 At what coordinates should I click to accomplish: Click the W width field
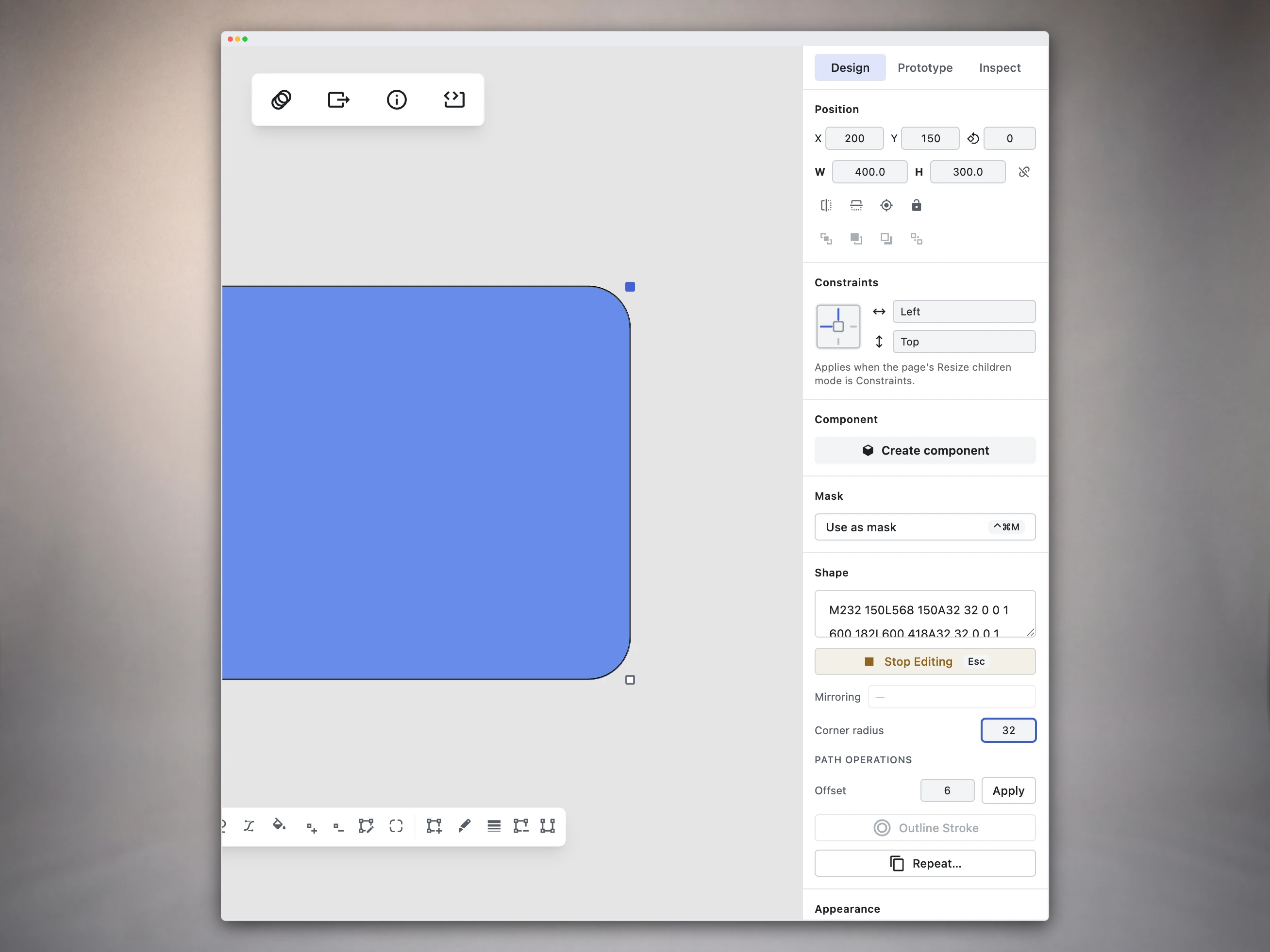tap(870, 172)
